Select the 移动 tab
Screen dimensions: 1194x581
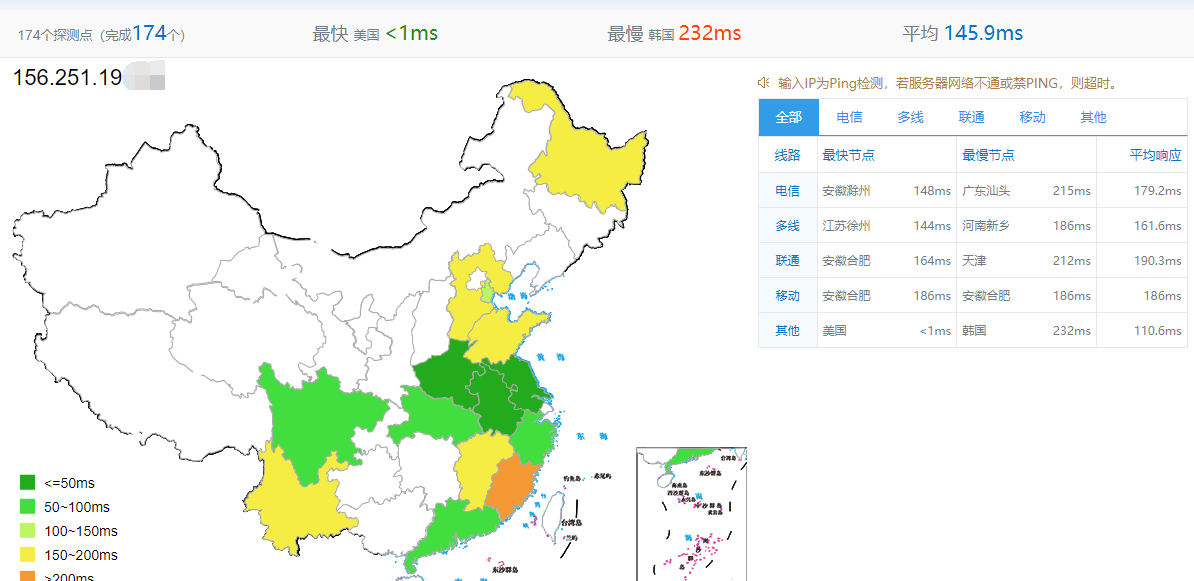(1033, 117)
